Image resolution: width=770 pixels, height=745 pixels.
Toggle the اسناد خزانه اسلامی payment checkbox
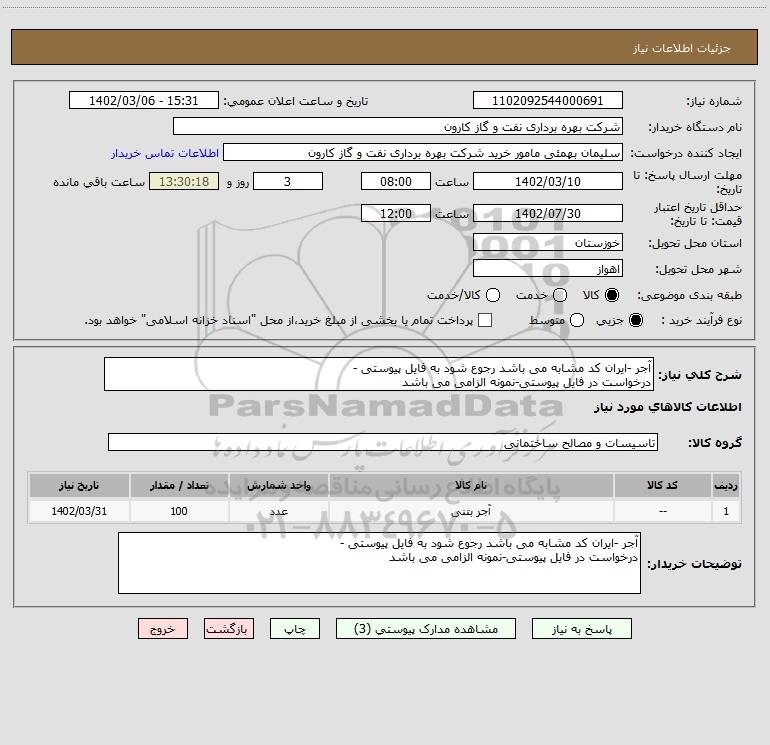(x=485, y=320)
